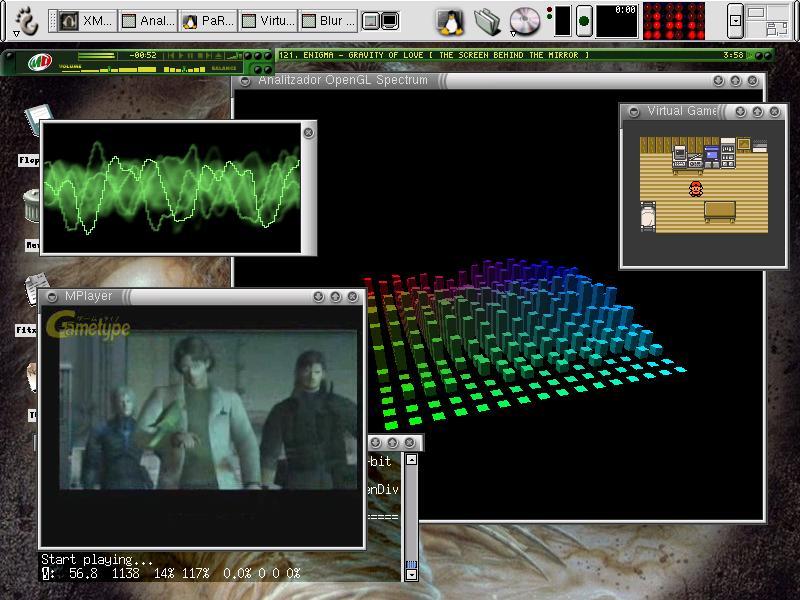Toggle the green round panel indicator button
The height and width of the screenshot is (600, 800).
pyautogui.click(x=584, y=20)
